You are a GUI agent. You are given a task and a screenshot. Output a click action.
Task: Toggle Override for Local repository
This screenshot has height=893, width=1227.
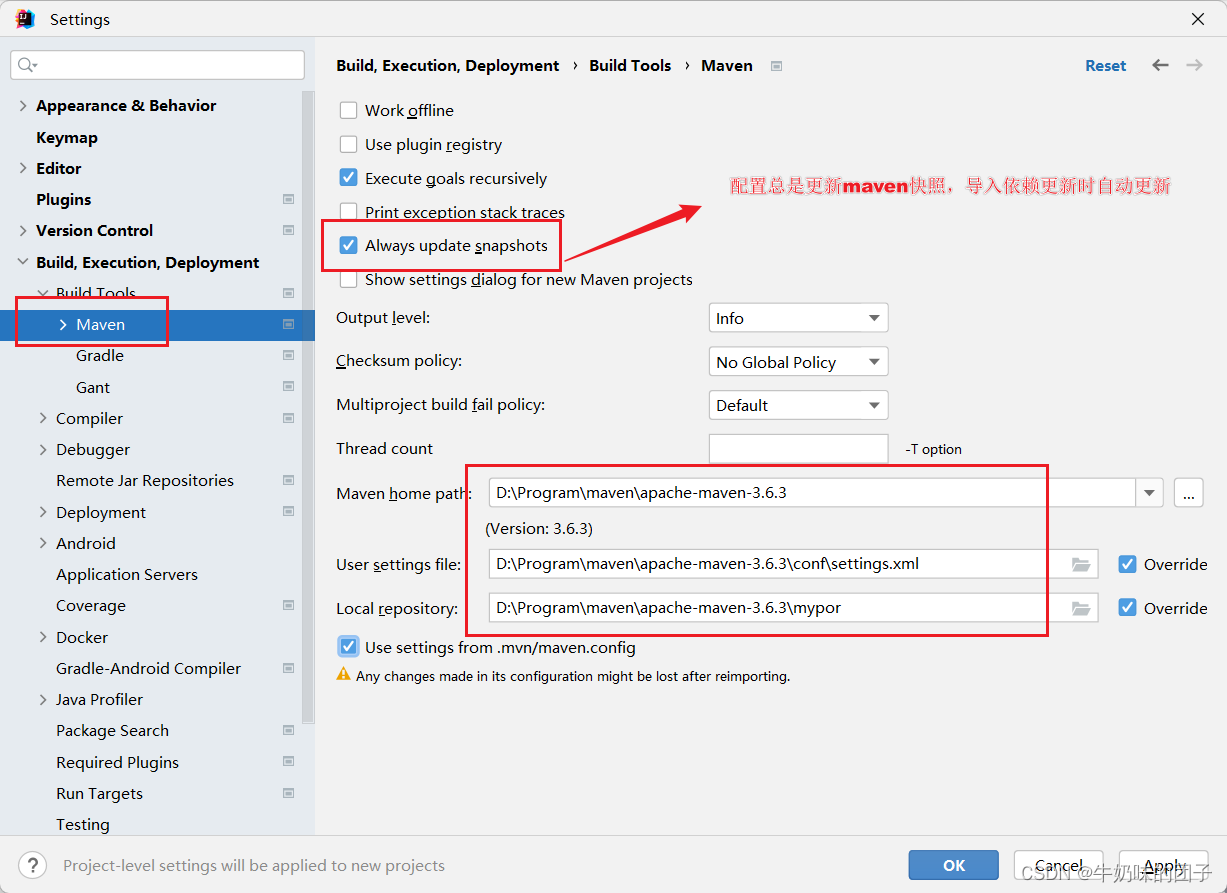tap(1127, 608)
